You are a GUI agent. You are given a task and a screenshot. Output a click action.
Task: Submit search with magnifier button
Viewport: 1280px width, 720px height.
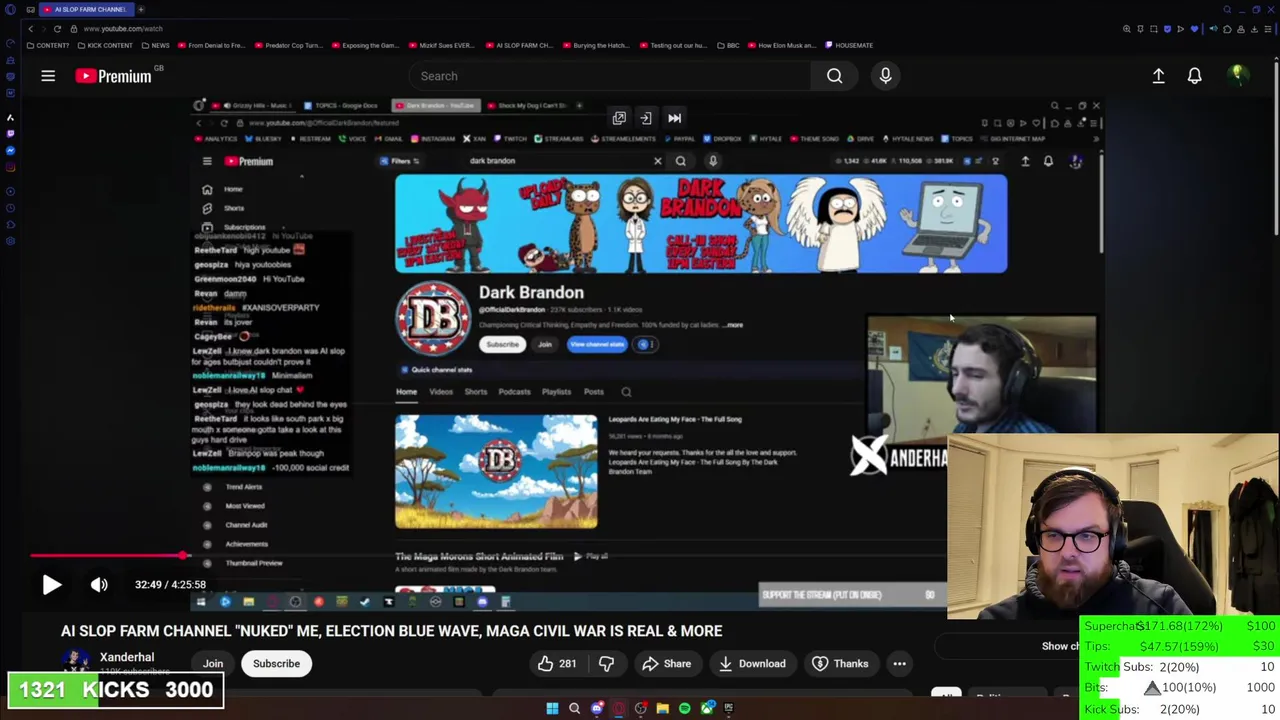pos(834,76)
